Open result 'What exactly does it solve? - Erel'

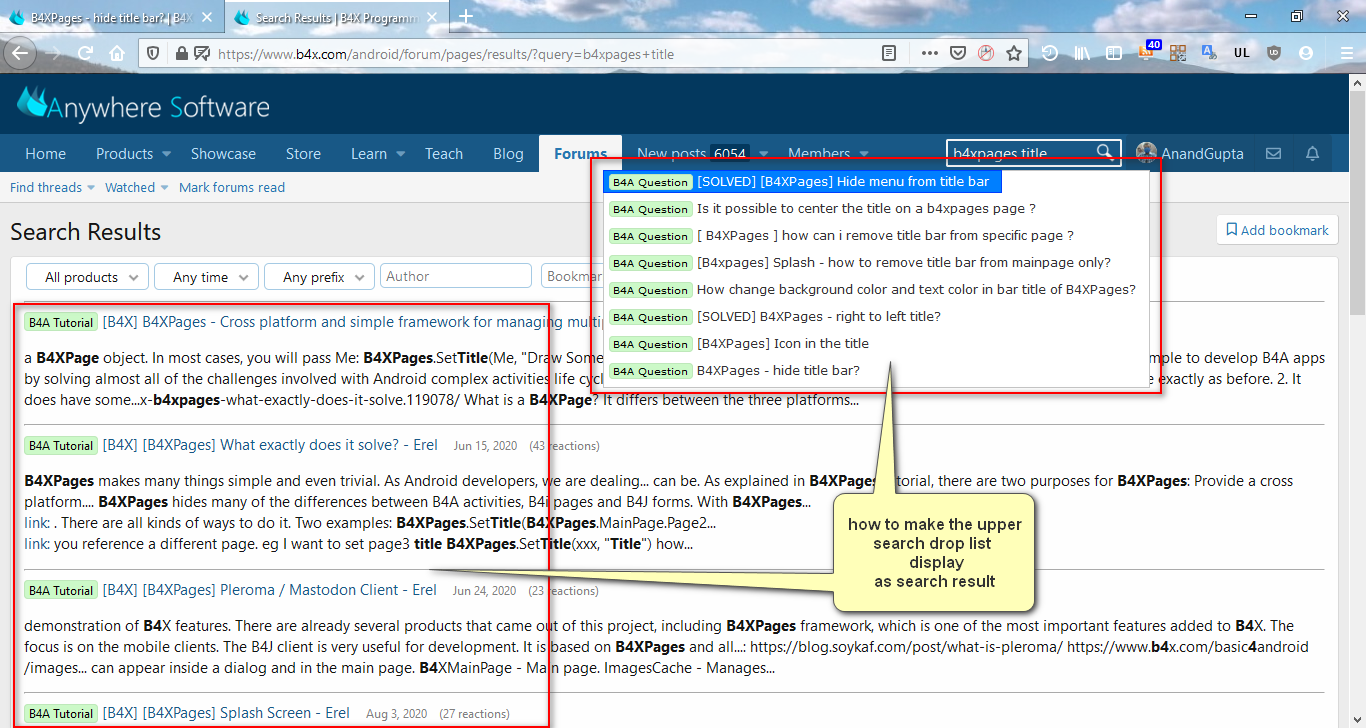[270, 445]
